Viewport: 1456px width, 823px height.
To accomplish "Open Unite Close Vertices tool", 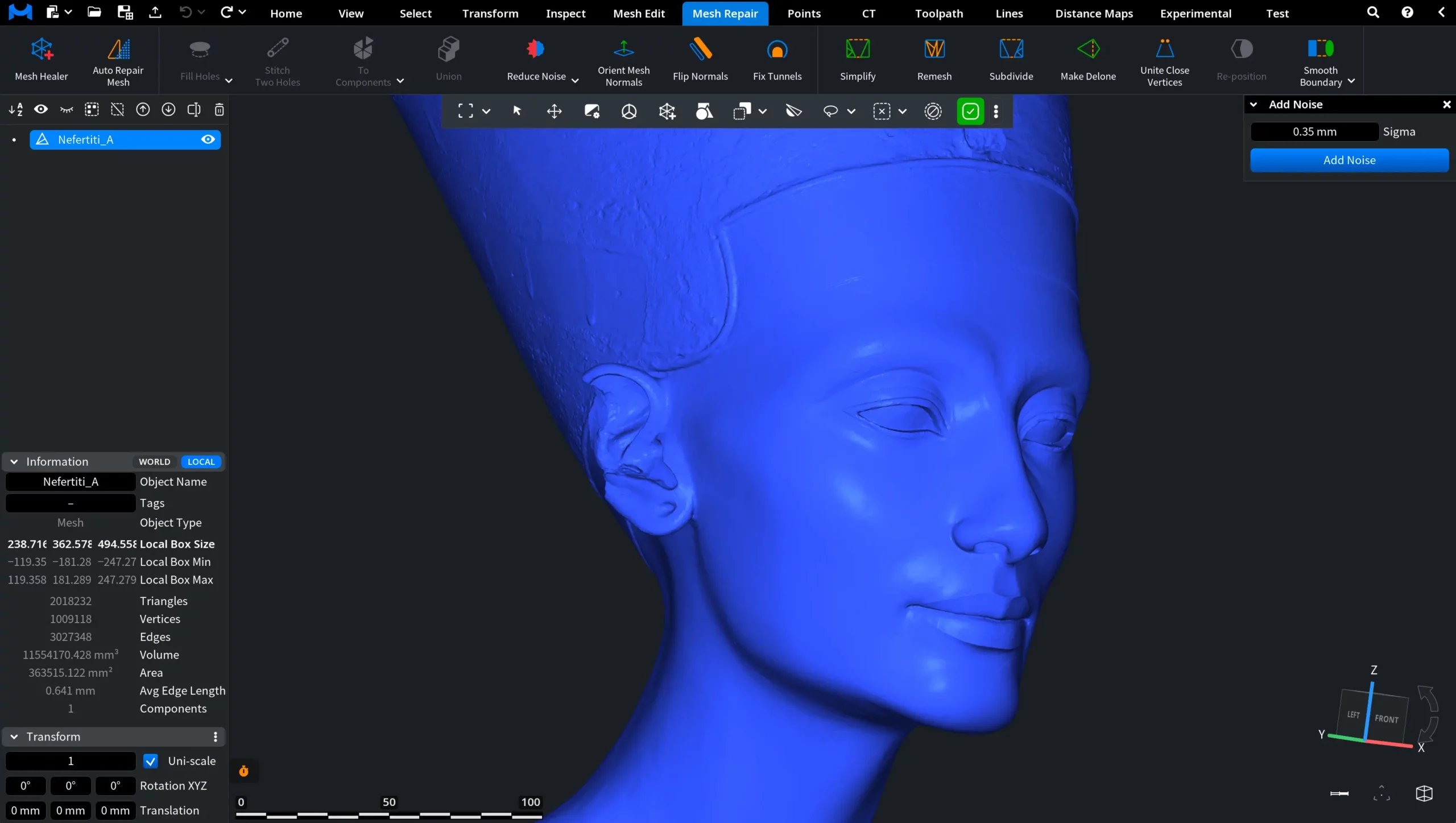I will [1165, 61].
